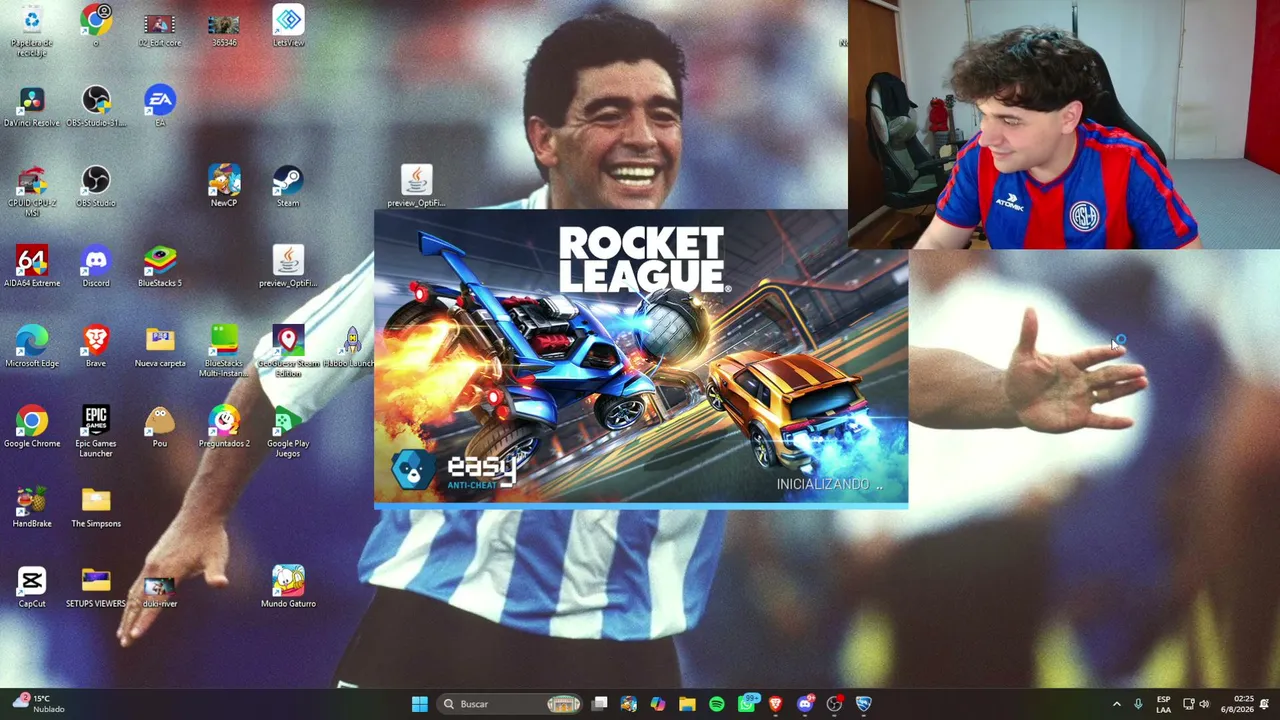Image resolution: width=1280 pixels, height=720 pixels.
Task: Switch to Rocket League on the taskbar
Action: click(x=863, y=704)
